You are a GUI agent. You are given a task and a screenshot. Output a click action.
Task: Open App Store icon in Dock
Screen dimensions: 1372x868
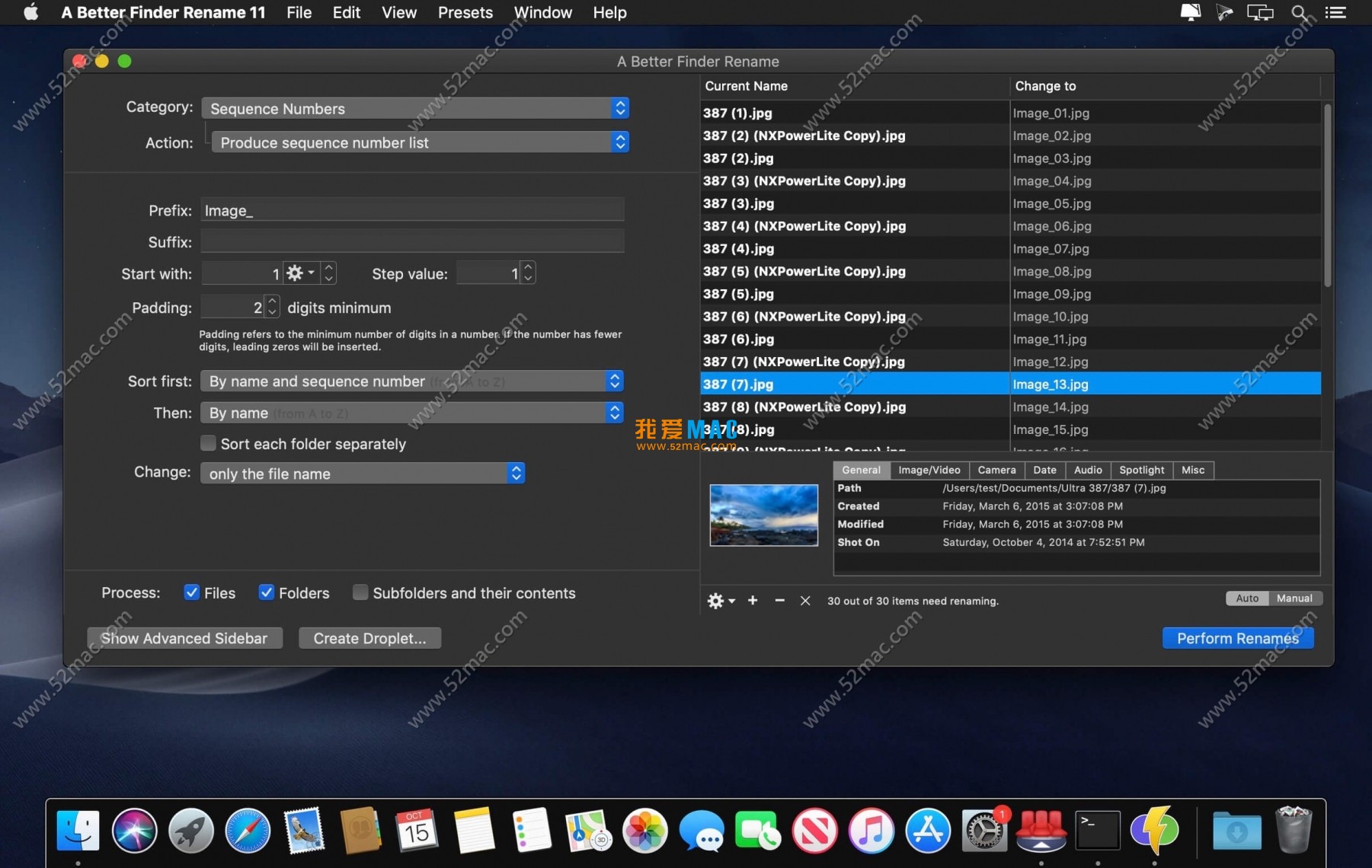pos(927,830)
